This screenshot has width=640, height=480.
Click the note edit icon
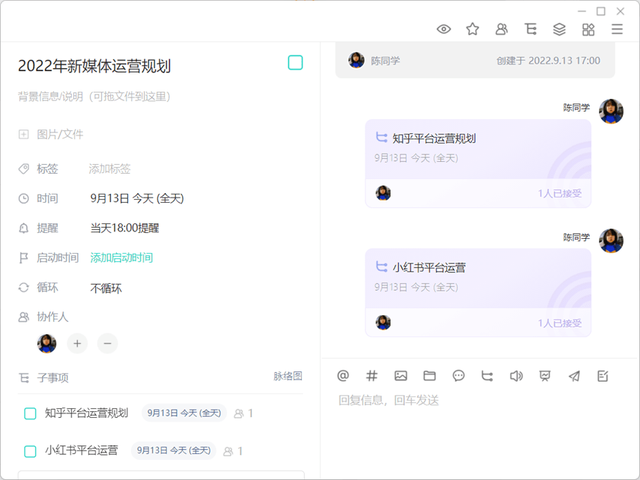(603, 376)
